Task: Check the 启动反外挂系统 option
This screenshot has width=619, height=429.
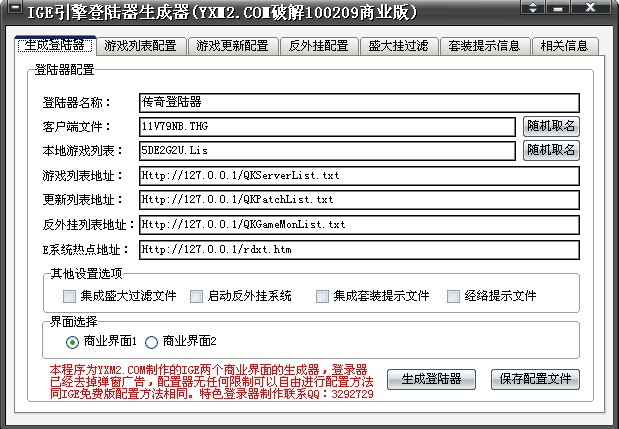Action: (x=196, y=296)
